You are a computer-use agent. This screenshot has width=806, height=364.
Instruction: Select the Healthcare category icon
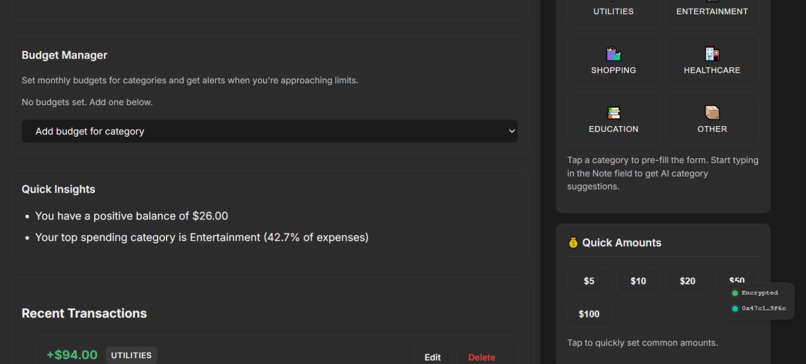(x=712, y=54)
